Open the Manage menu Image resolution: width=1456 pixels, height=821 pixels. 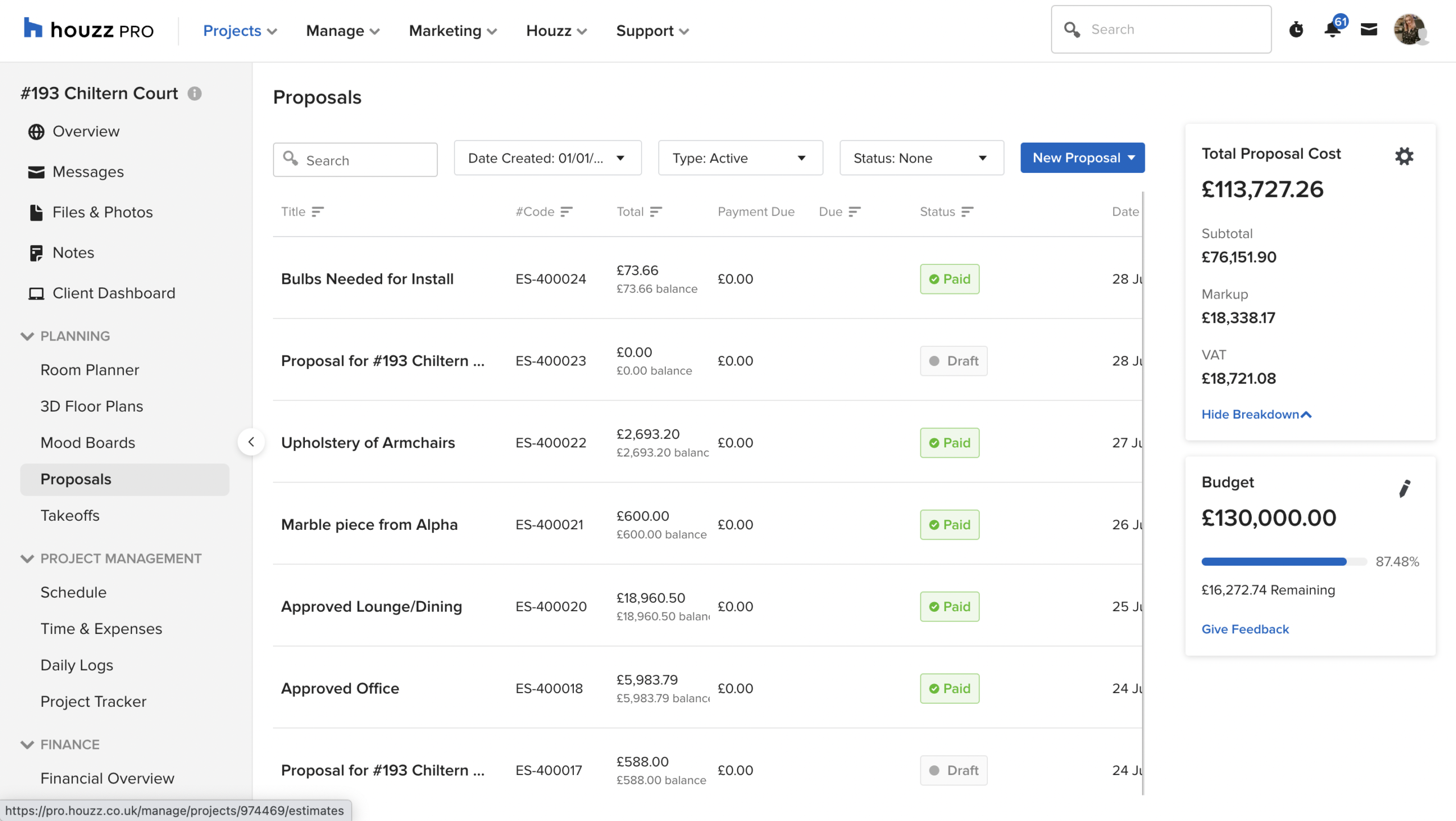click(x=342, y=31)
